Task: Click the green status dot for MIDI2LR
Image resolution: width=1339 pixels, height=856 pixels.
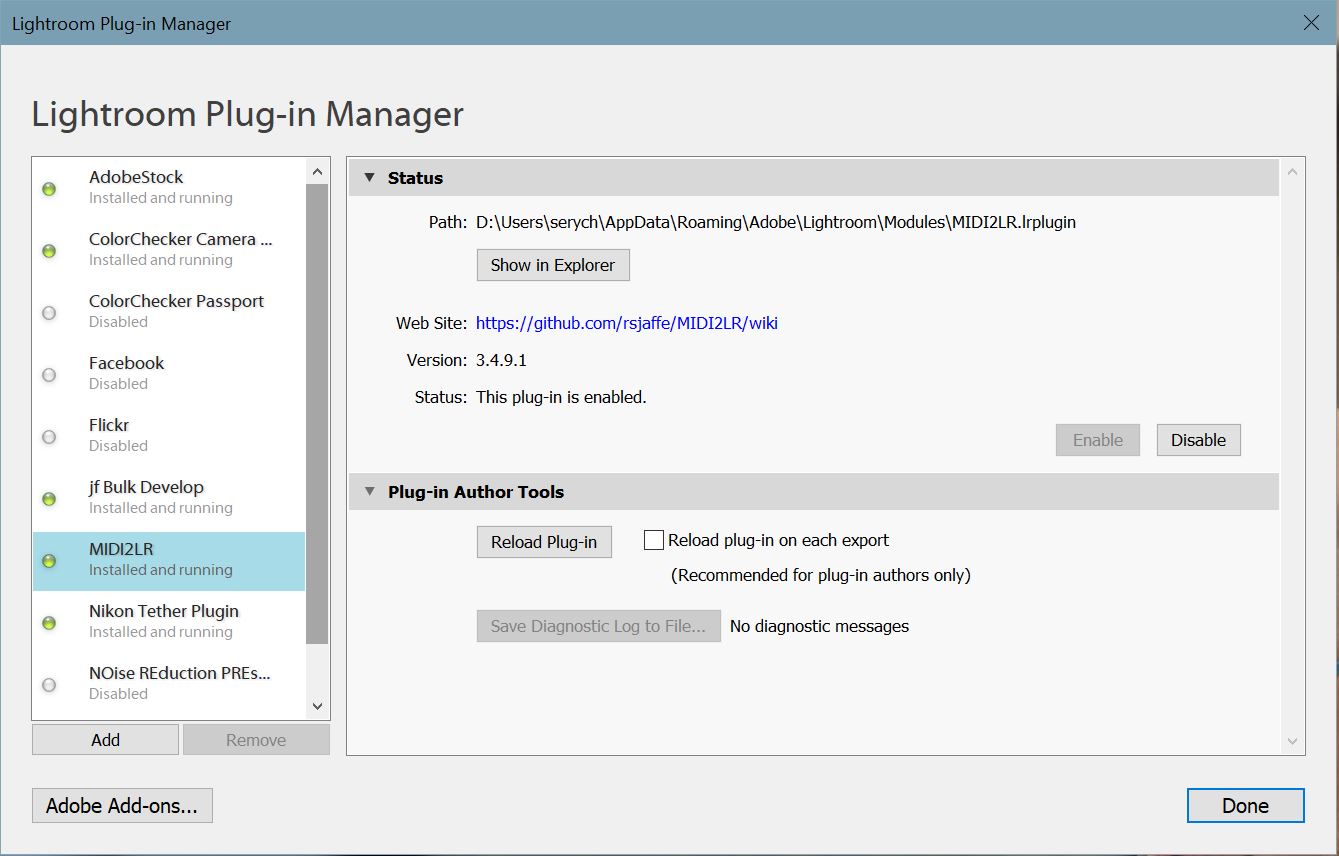Action: [49, 561]
